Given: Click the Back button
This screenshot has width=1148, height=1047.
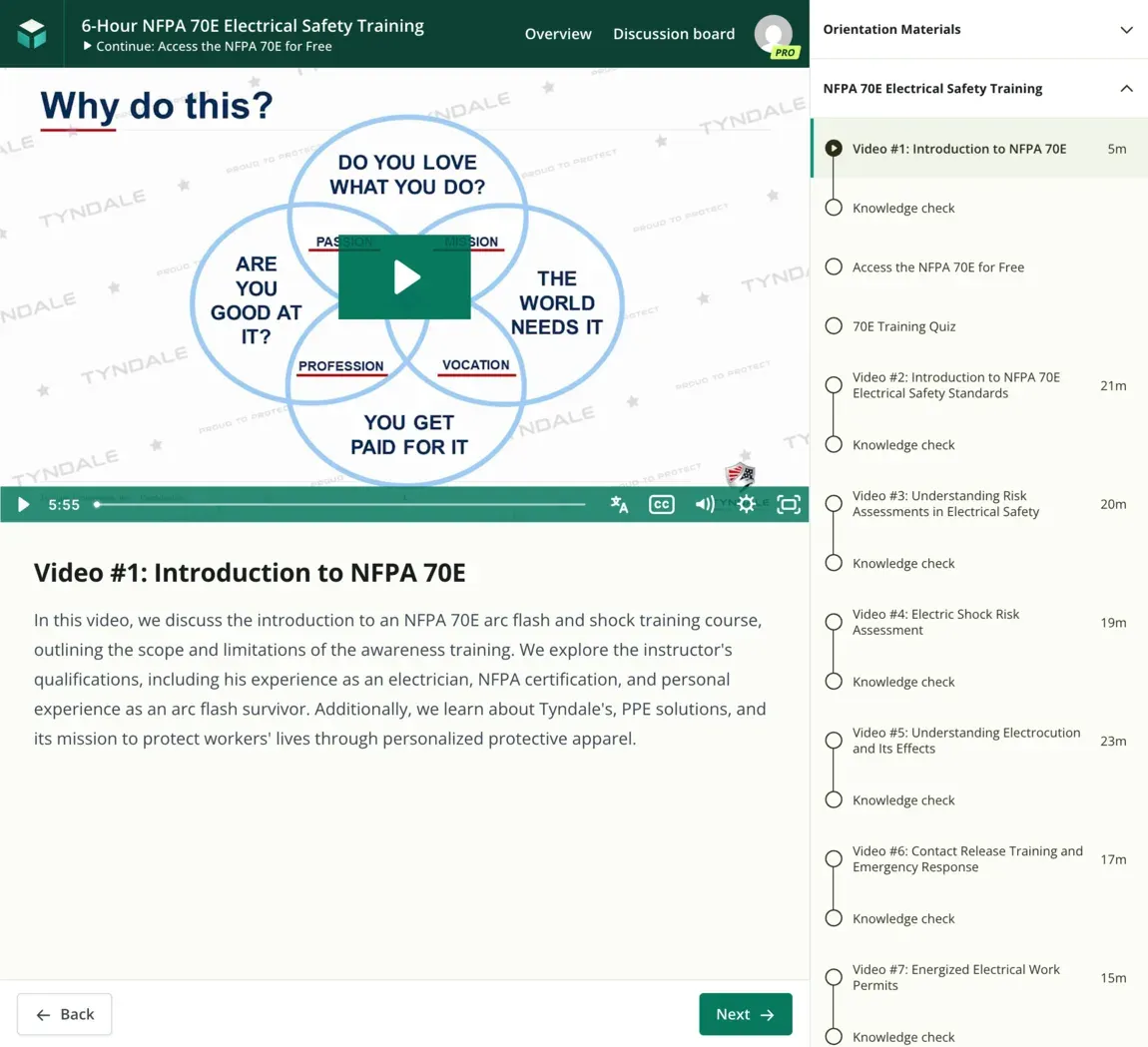Looking at the screenshot, I should point(65,1014).
